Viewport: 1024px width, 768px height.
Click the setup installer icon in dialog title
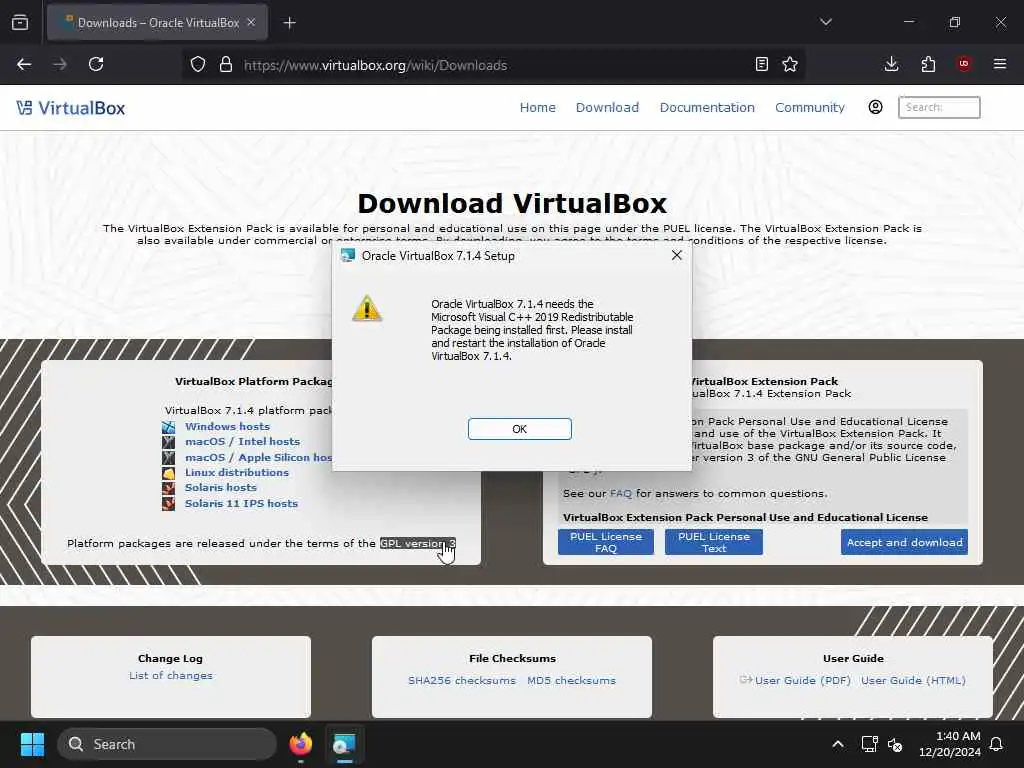click(348, 255)
